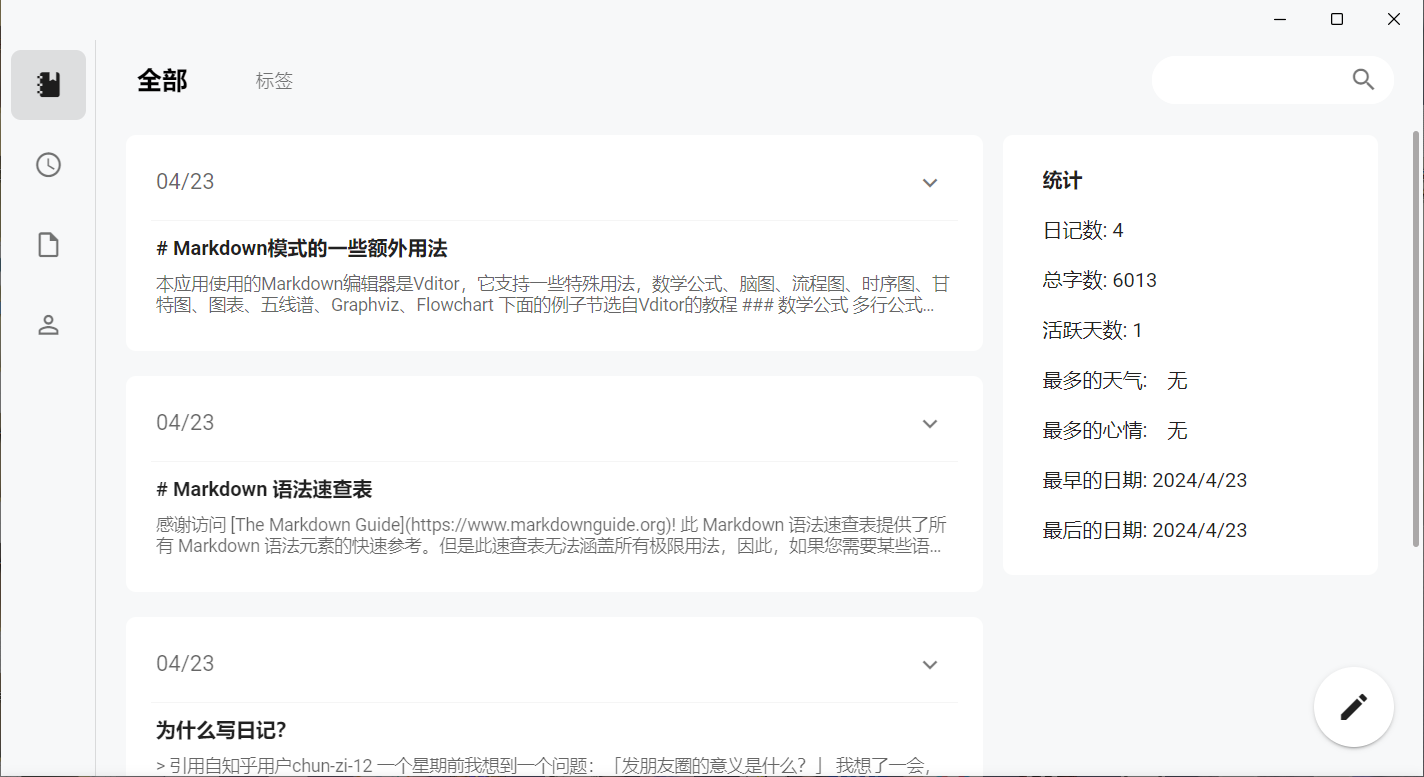
Task: Start a new diary with the pencil button
Action: tap(1353, 706)
